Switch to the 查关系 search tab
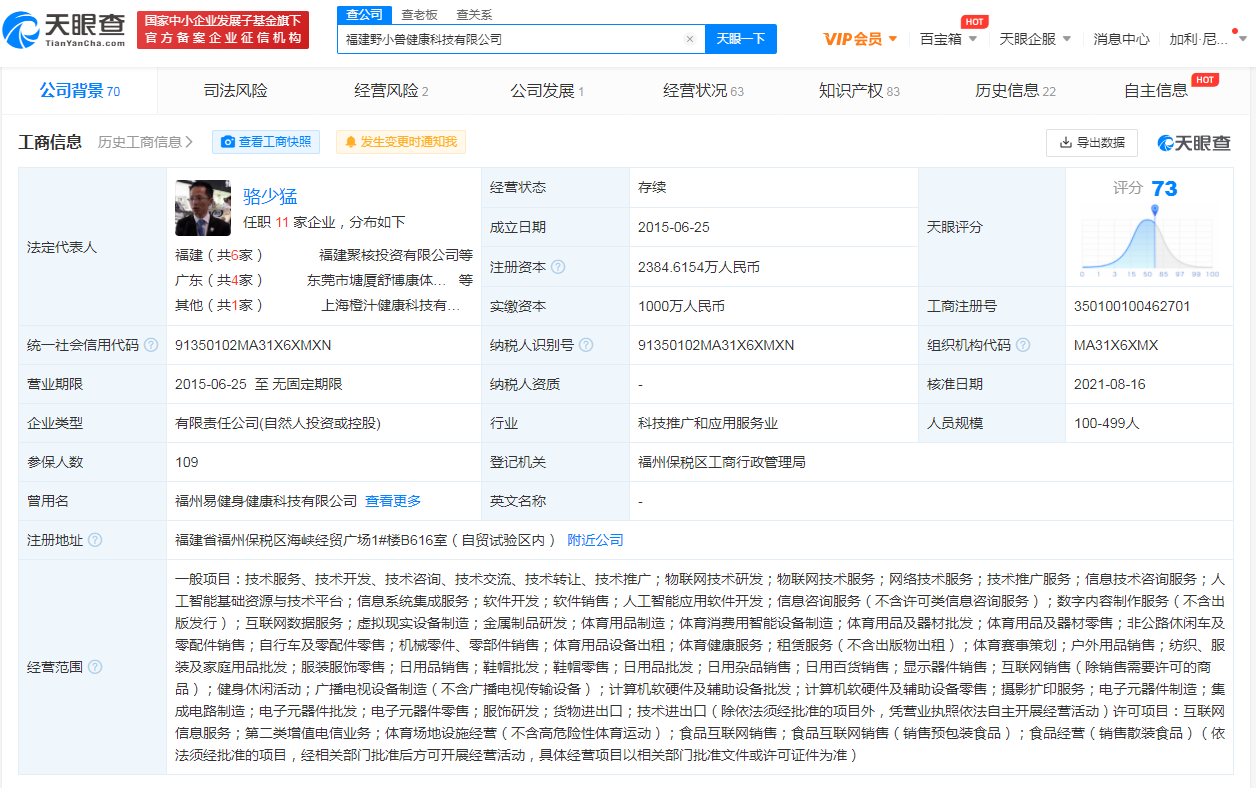The image size is (1256, 788). [474, 14]
